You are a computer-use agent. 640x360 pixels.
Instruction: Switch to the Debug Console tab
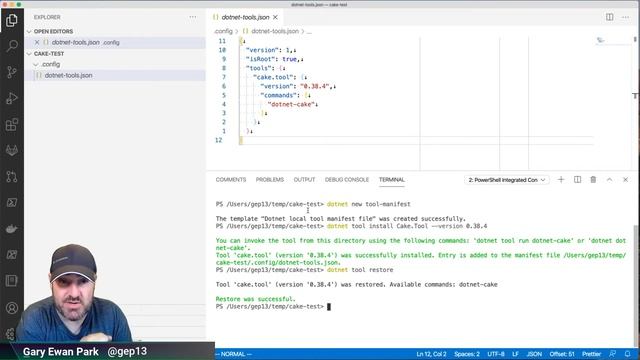coord(347,180)
